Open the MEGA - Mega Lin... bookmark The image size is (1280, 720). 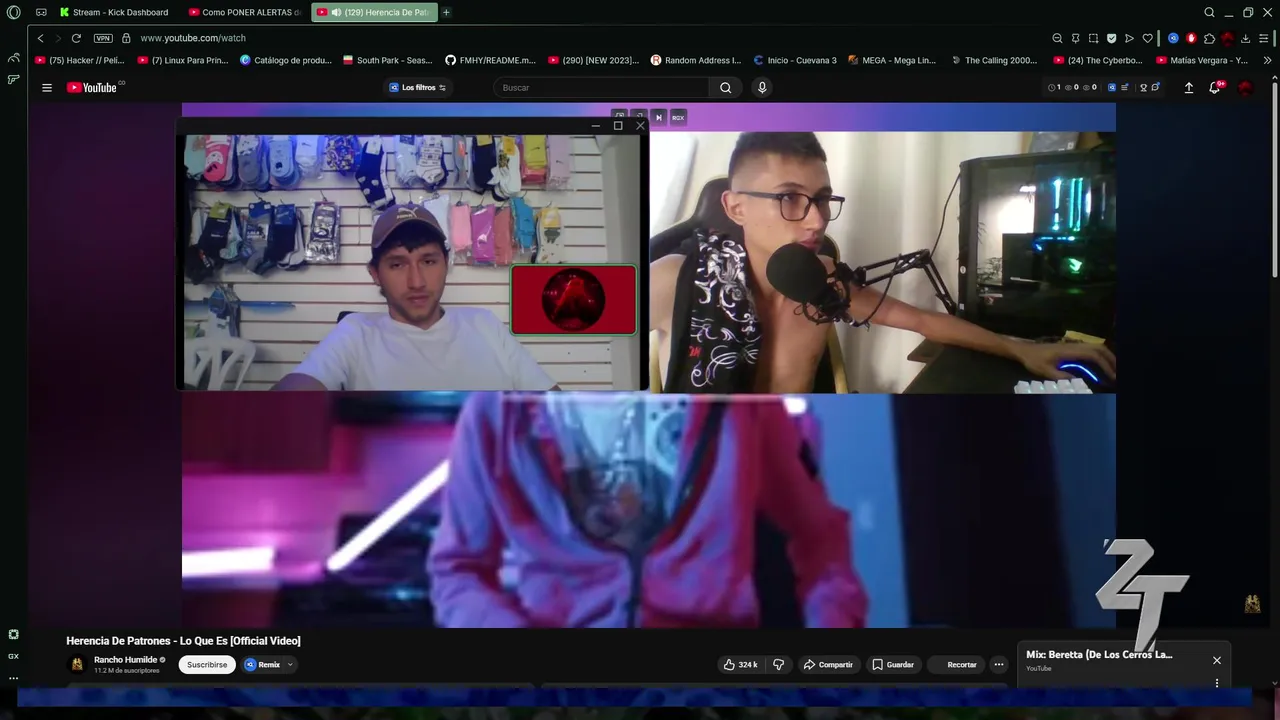[892, 60]
